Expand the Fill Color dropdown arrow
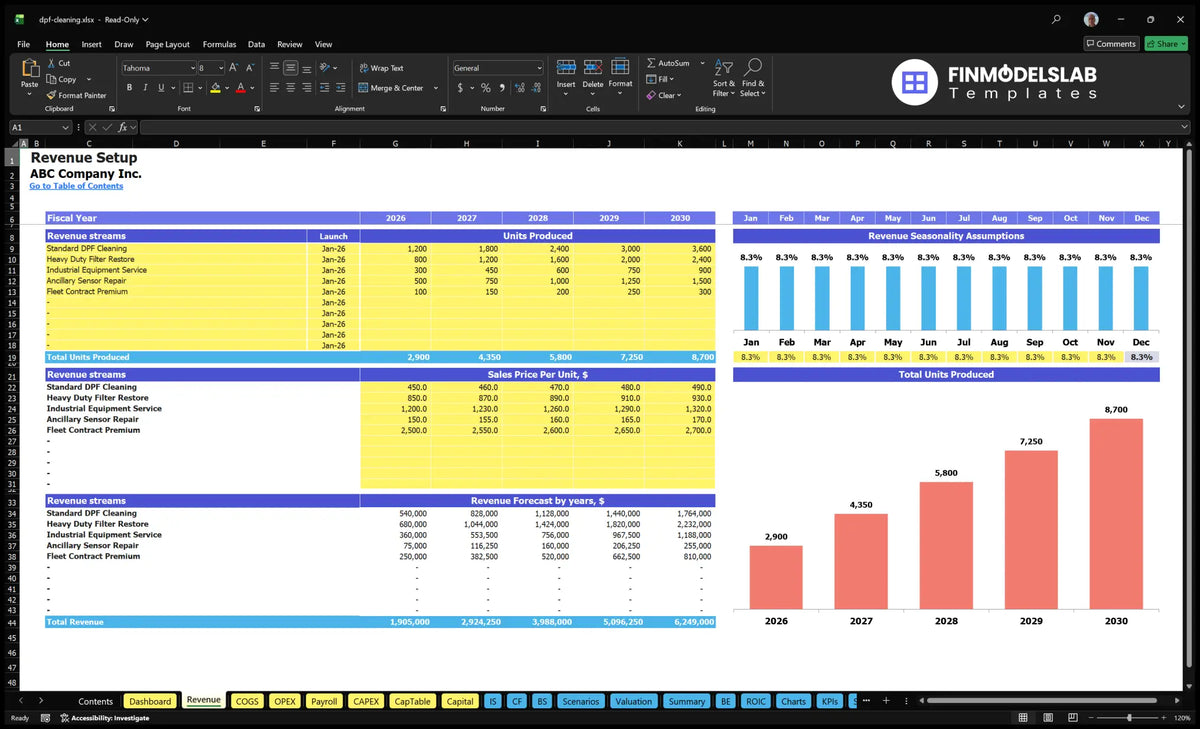Viewport: 1200px width, 729px height. 226,88
